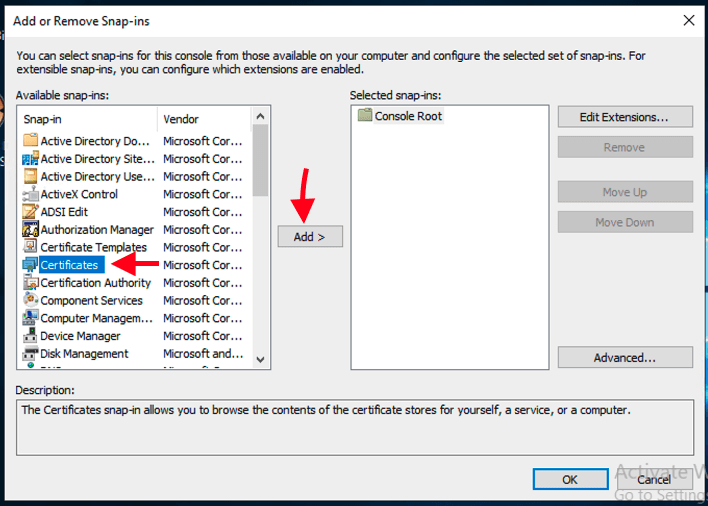Image resolution: width=708 pixels, height=506 pixels.
Task: Select the Active Directory Sites snap-in icon
Action: point(30,159)
